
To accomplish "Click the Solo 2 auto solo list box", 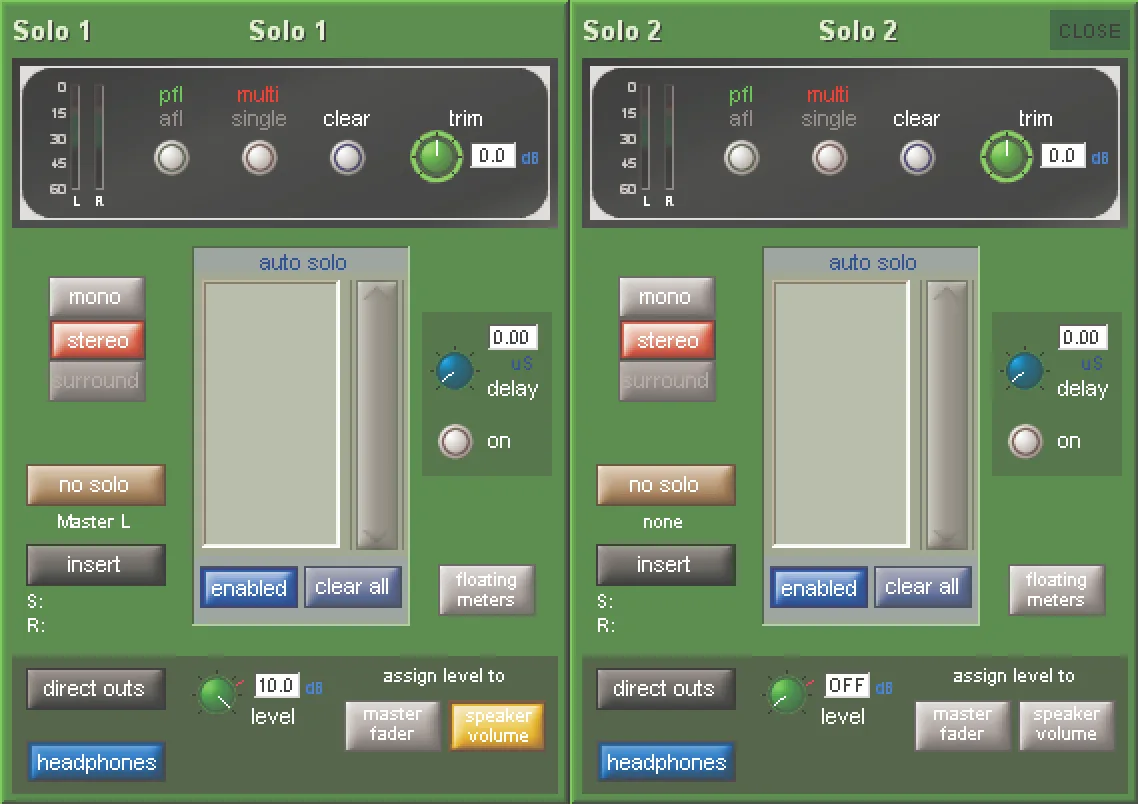I will (840, 414).
